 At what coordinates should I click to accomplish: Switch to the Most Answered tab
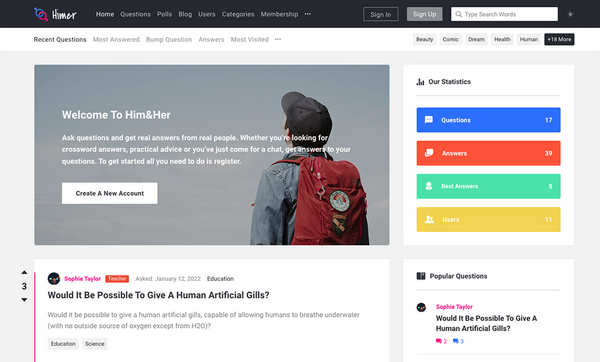coord(116,39)
